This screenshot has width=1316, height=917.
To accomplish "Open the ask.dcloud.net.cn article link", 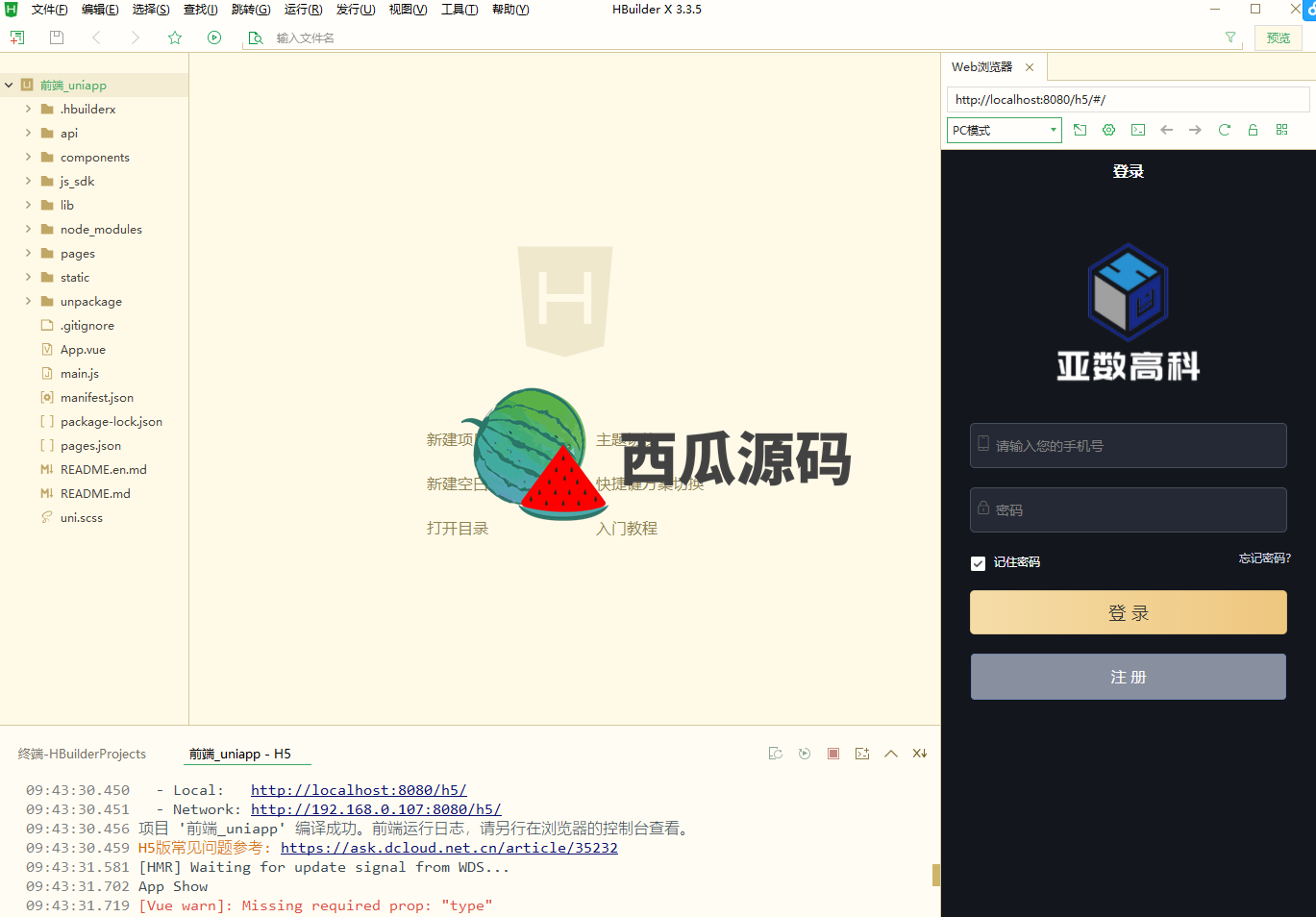I will click(449, 848).
